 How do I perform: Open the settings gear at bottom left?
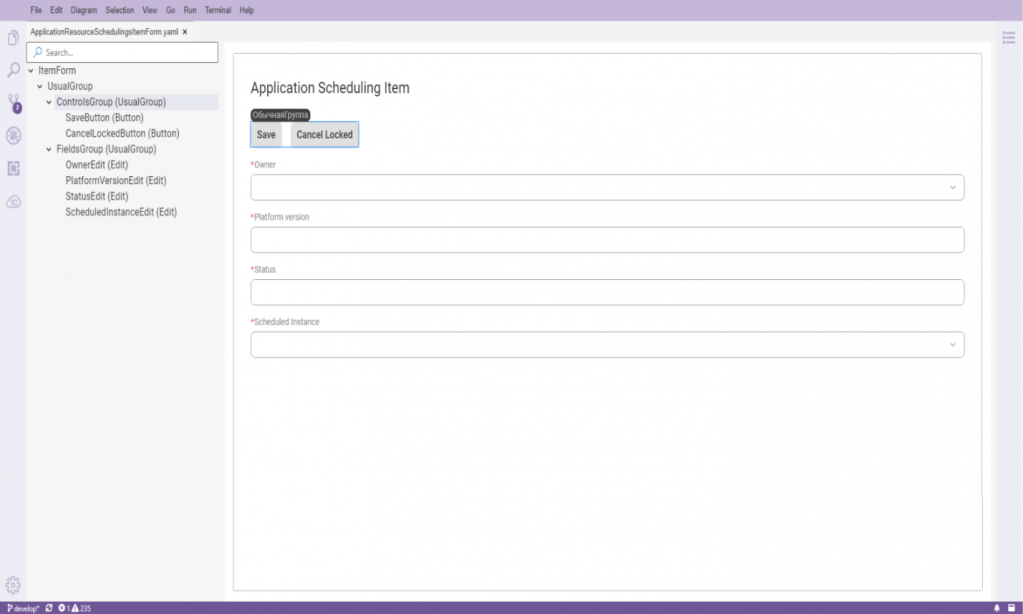[x=14, y=585]
